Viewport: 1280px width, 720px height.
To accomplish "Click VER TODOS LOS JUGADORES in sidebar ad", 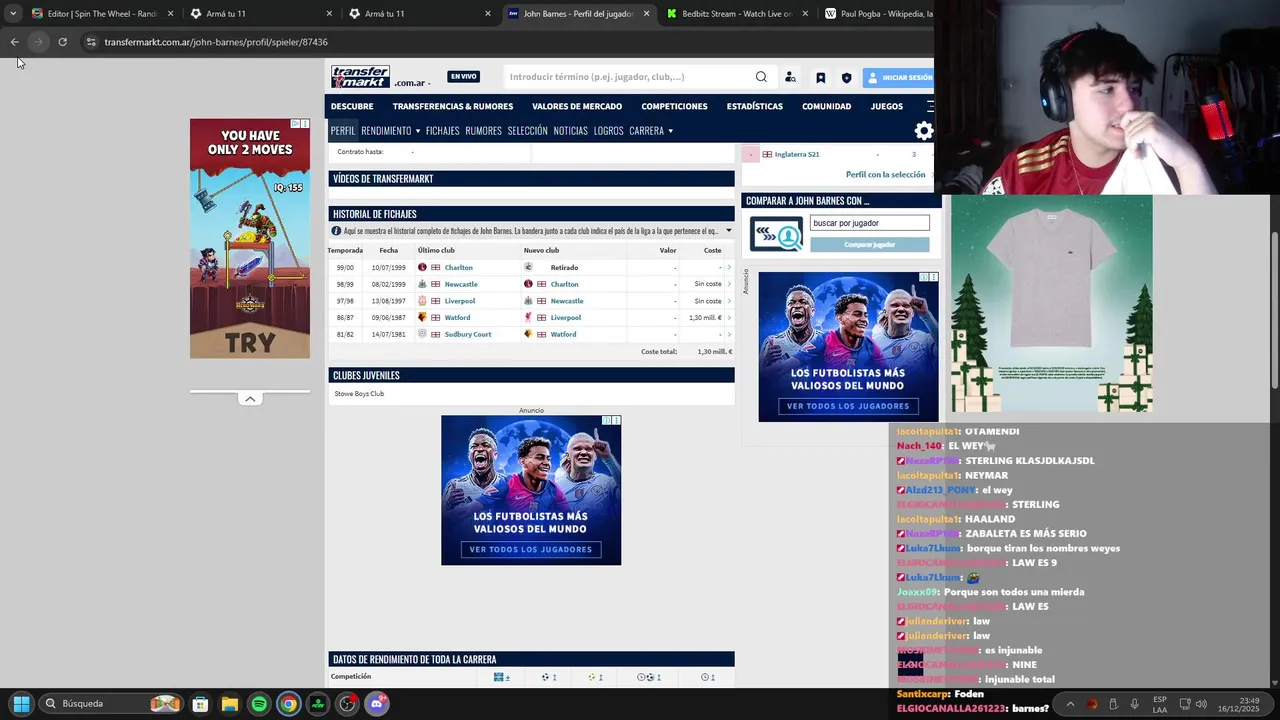I will [x=848, y=406].
